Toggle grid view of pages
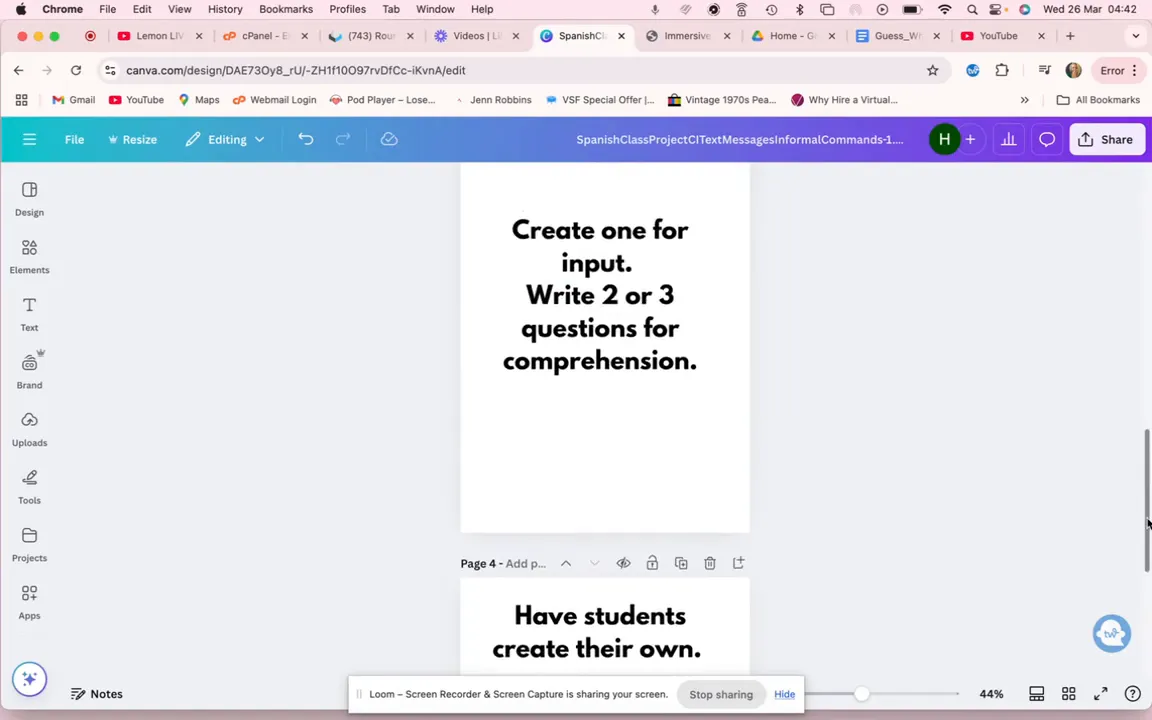 [1068, 694]
